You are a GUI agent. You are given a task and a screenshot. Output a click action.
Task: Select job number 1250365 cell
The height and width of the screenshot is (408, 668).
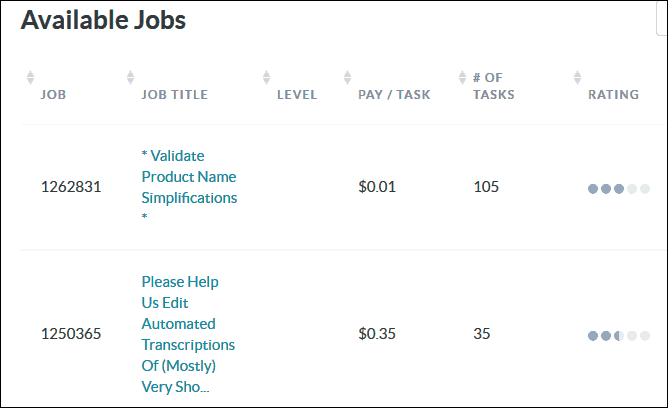pyautogui.click(x=71, y=334)
